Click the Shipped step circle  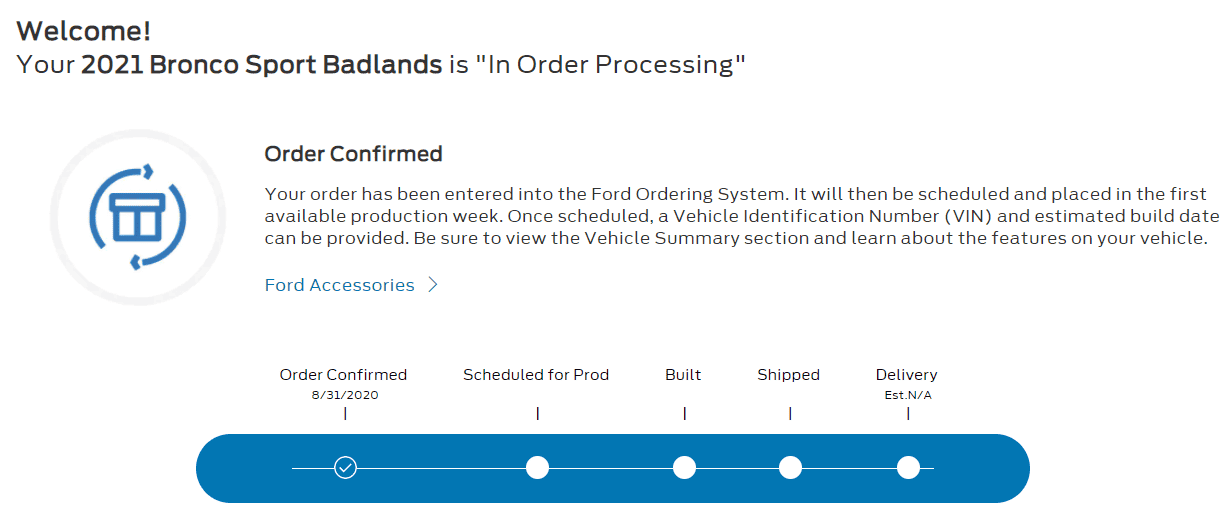790,468
